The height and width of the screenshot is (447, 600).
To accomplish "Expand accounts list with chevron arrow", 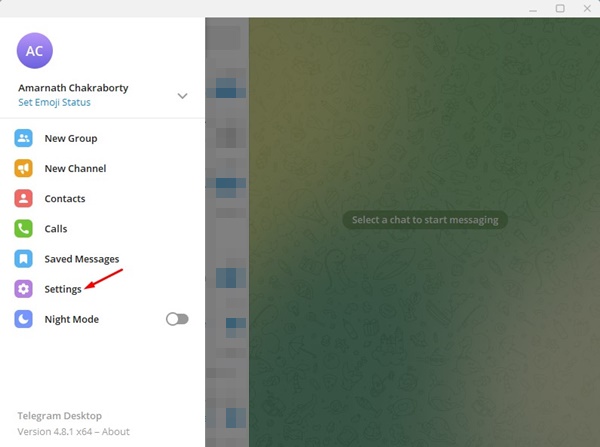I will (183, 96).
